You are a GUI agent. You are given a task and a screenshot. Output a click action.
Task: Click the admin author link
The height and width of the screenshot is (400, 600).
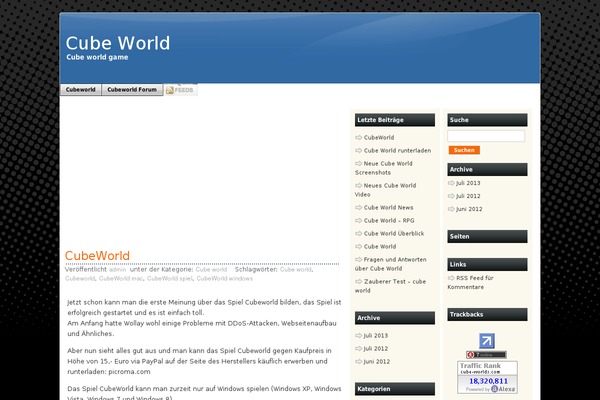tap(117, 269)
